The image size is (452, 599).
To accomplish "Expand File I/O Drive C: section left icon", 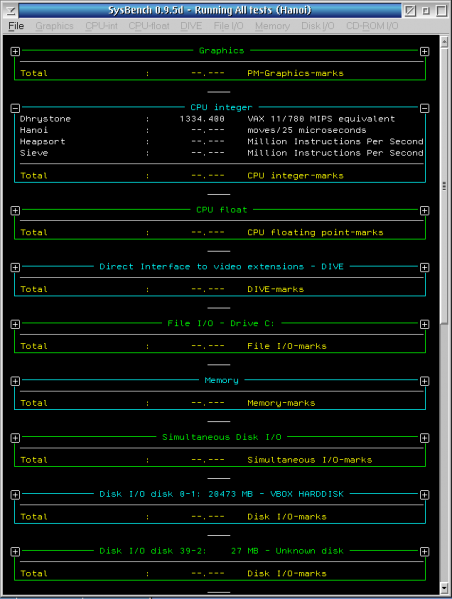I will (15, 324).
